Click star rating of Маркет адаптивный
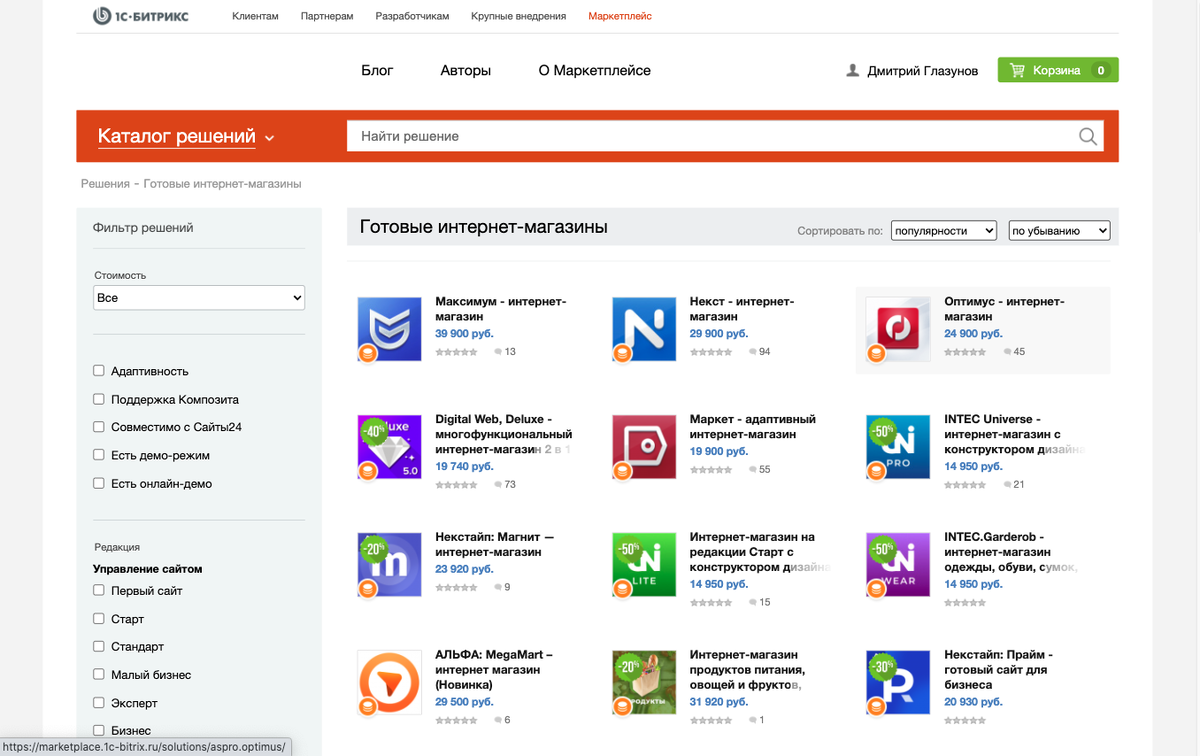This screenshot has width=1200, height=756. (711, 469)
